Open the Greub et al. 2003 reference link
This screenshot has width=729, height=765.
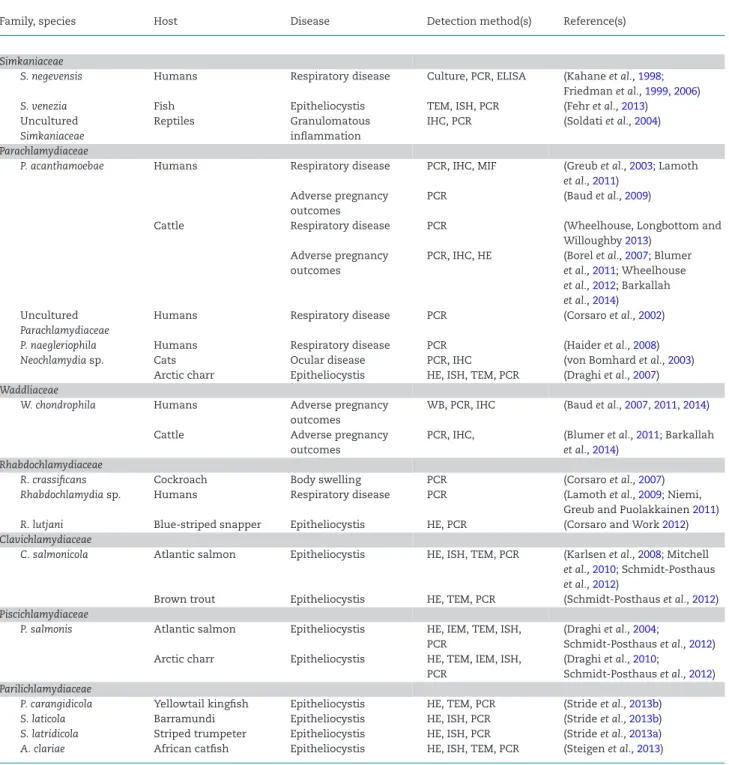tap(641, 166)
